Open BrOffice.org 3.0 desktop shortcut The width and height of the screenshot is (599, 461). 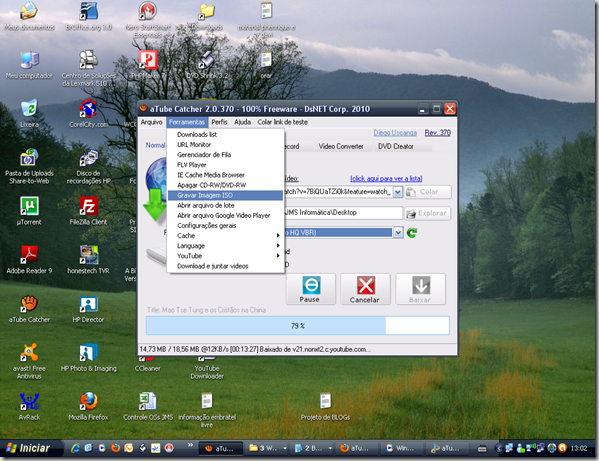(88, 16)
